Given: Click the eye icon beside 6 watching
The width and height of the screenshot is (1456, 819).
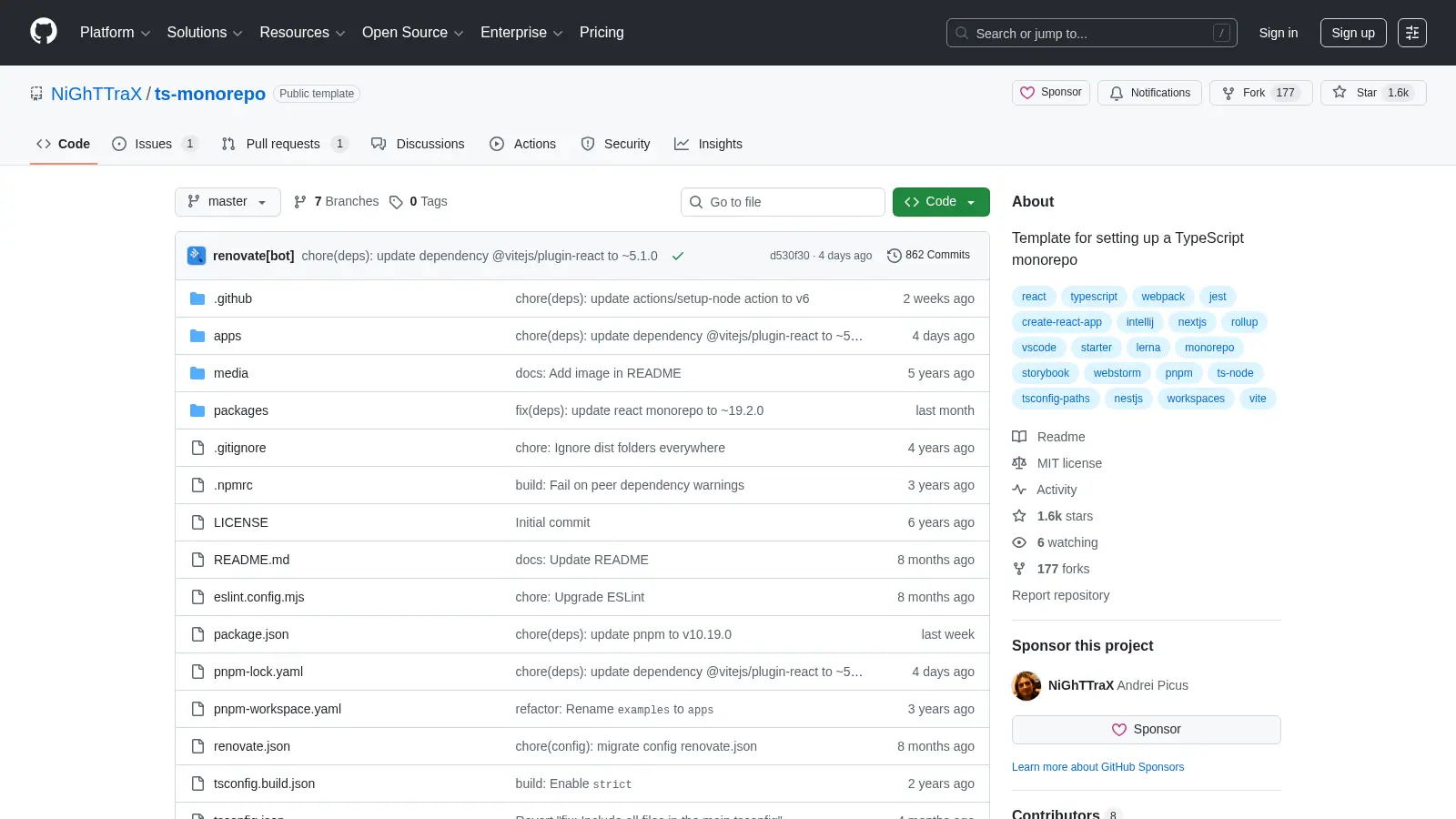Looking at the screenshot, I should [1019, 542].
